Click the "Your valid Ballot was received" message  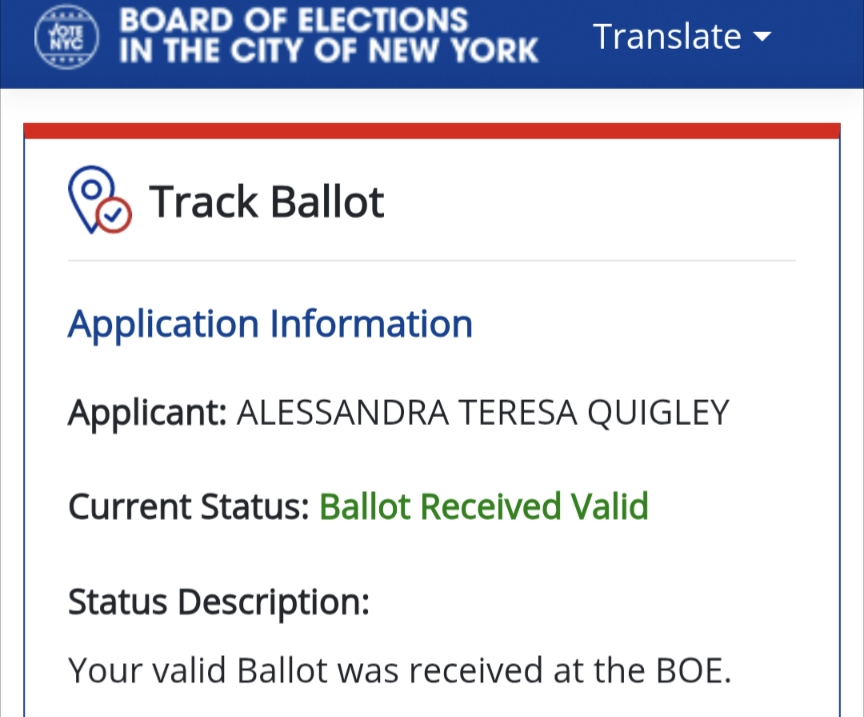pyautogui.click(x=400, y=670)
